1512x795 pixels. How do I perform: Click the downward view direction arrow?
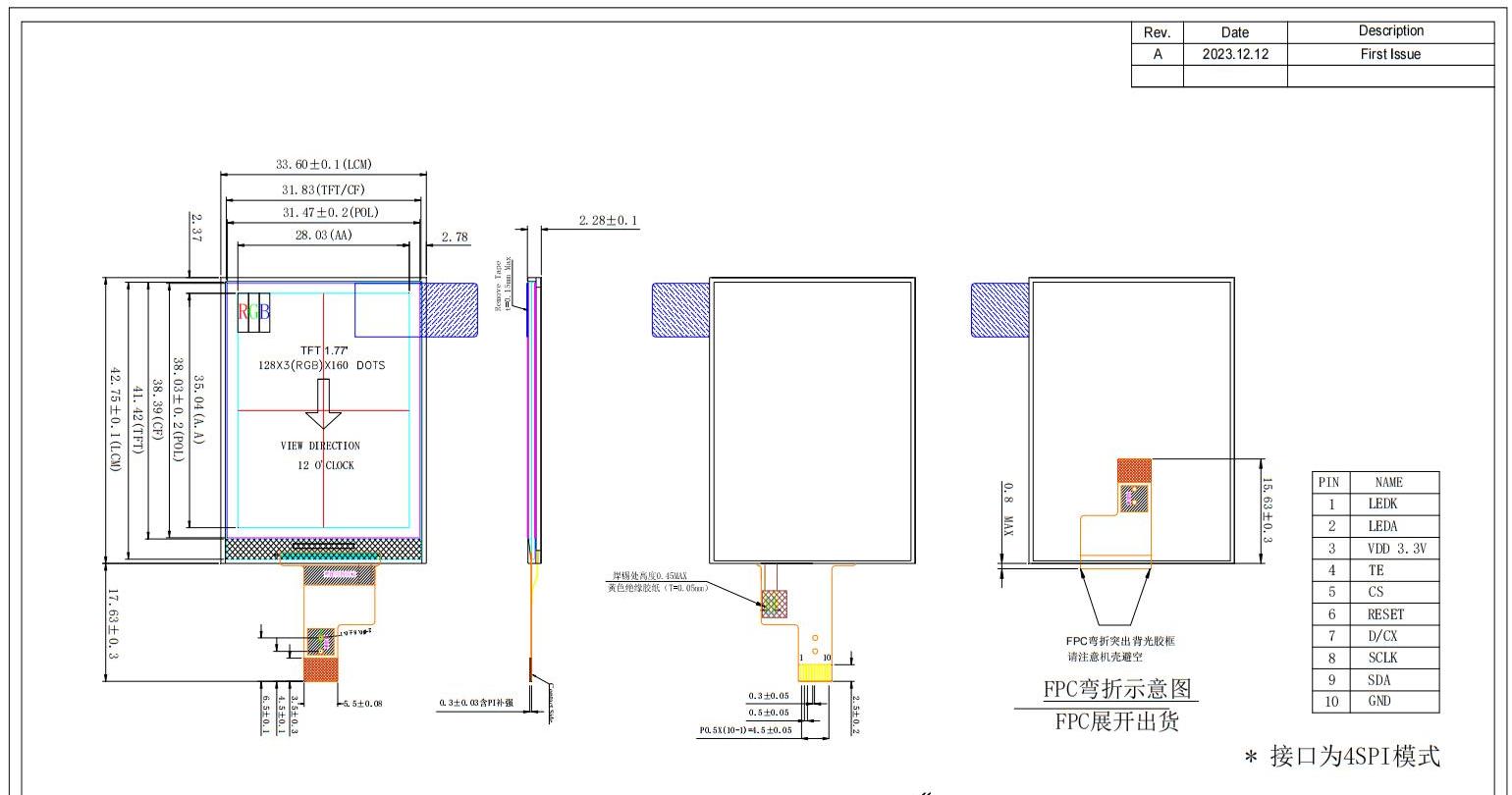coord(323,404)
